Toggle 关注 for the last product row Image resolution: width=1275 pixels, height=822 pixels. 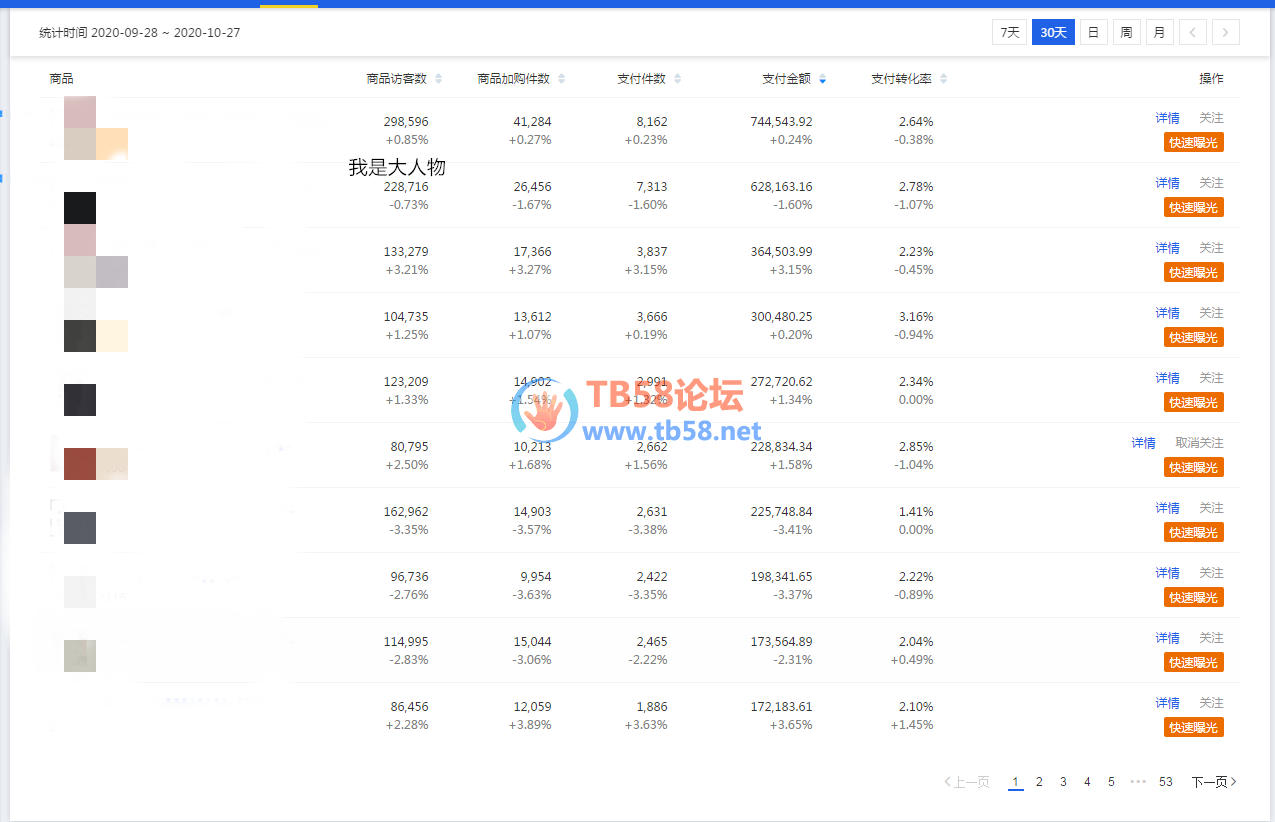click(1211, 703)
